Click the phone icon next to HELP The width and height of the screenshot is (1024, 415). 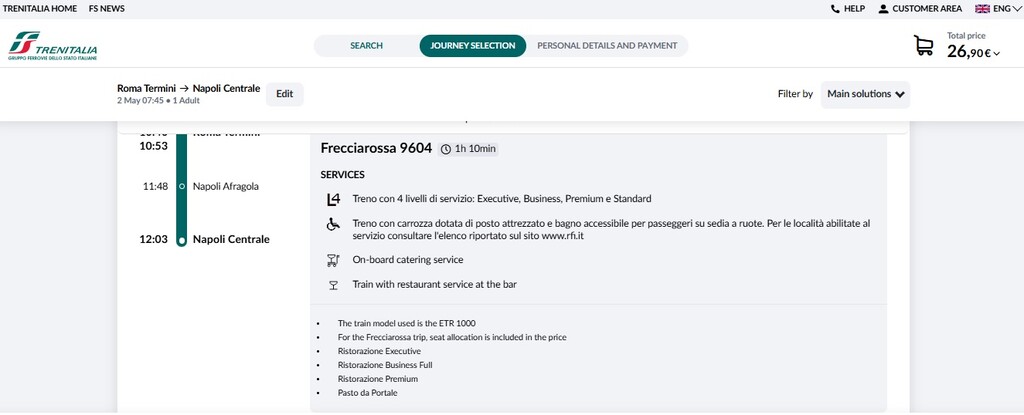pos(835,8)
